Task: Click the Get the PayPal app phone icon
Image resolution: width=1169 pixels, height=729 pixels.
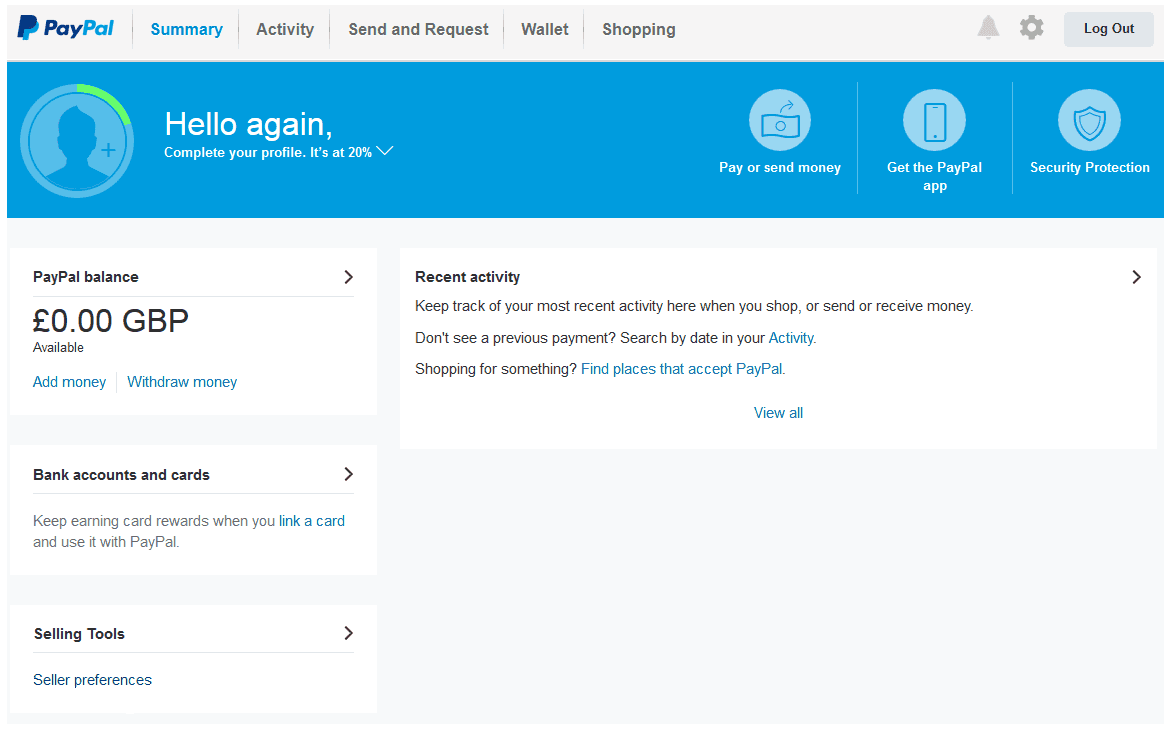Action: tap(934, 121)
